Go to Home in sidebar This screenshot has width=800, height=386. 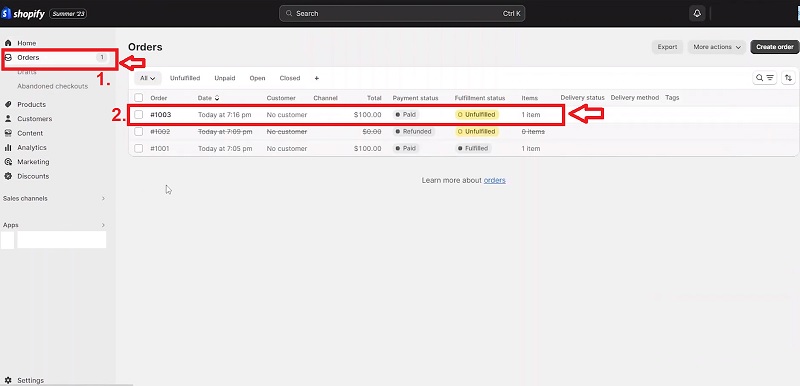click(x=27, y=43)
